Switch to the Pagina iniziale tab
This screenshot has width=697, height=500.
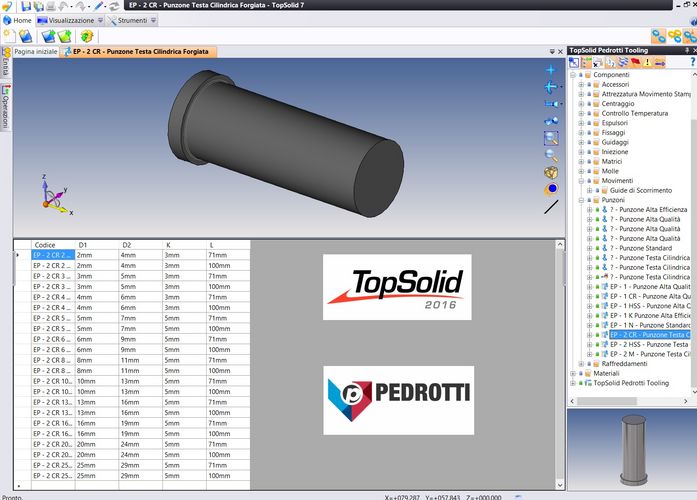point(36,50)
